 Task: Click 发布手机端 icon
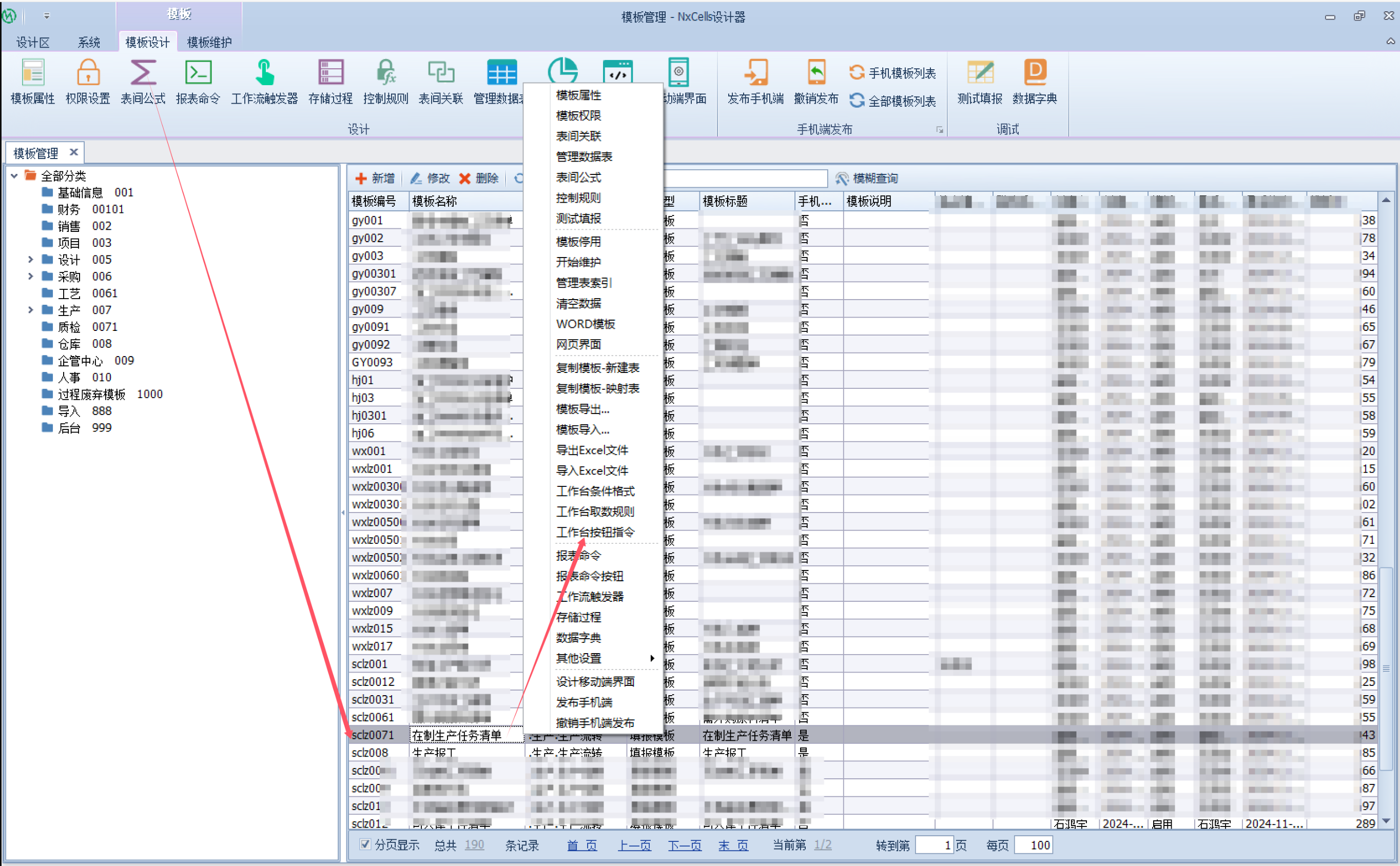(x=755, y=73)
